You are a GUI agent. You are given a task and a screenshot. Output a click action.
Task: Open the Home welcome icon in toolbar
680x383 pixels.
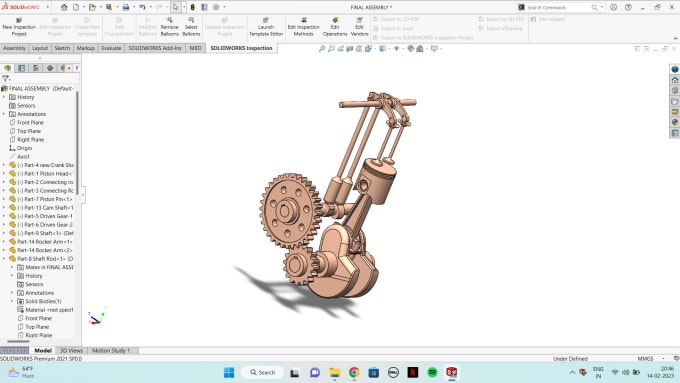click(x=64, y=7)
